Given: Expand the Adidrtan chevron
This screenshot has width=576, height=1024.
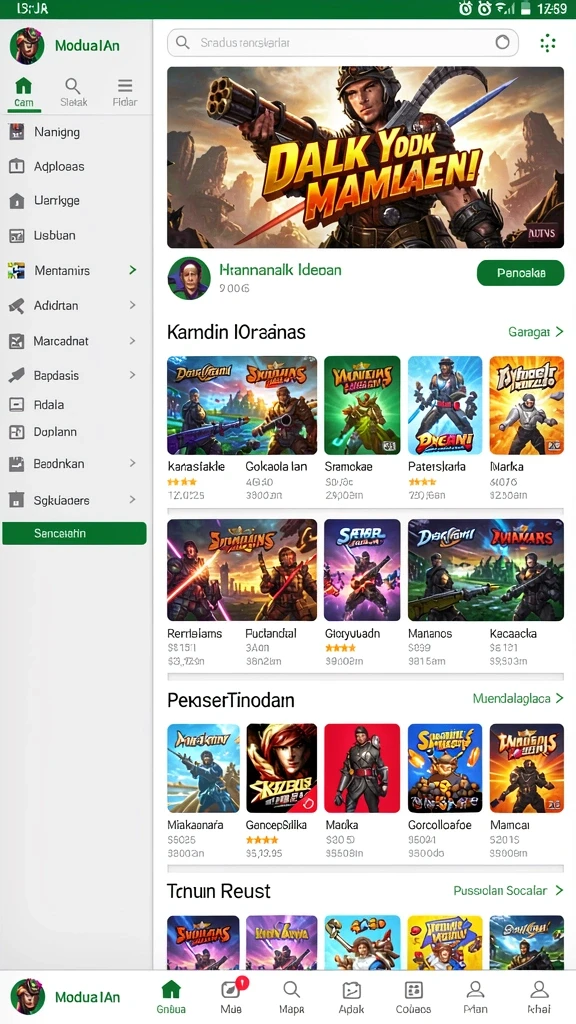Looking at the screenshot, I should click(x=133, y=305).
